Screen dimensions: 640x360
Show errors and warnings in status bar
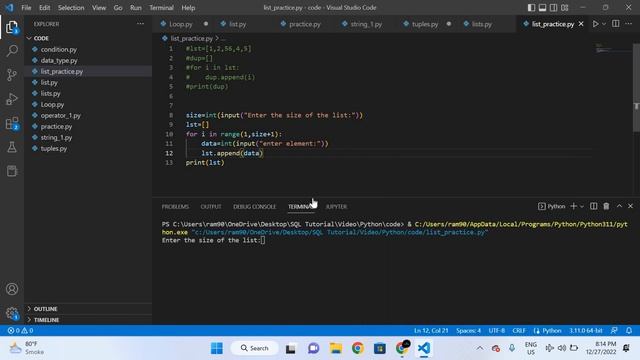pyautogui.click(x=20, y=330)
